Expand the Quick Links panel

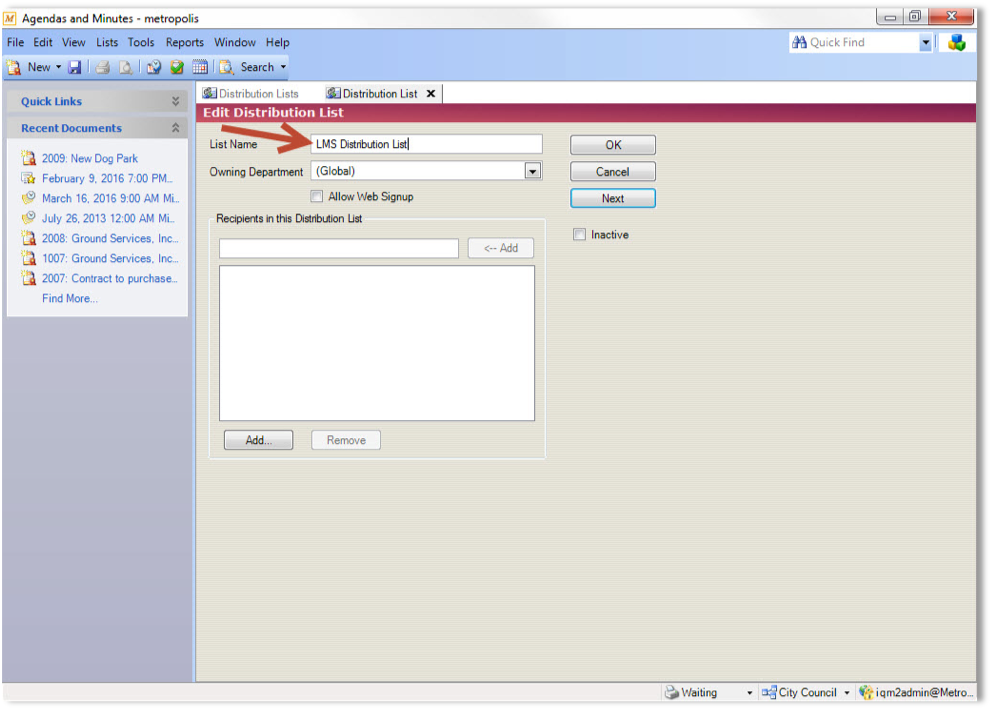[x=176, y=101]
